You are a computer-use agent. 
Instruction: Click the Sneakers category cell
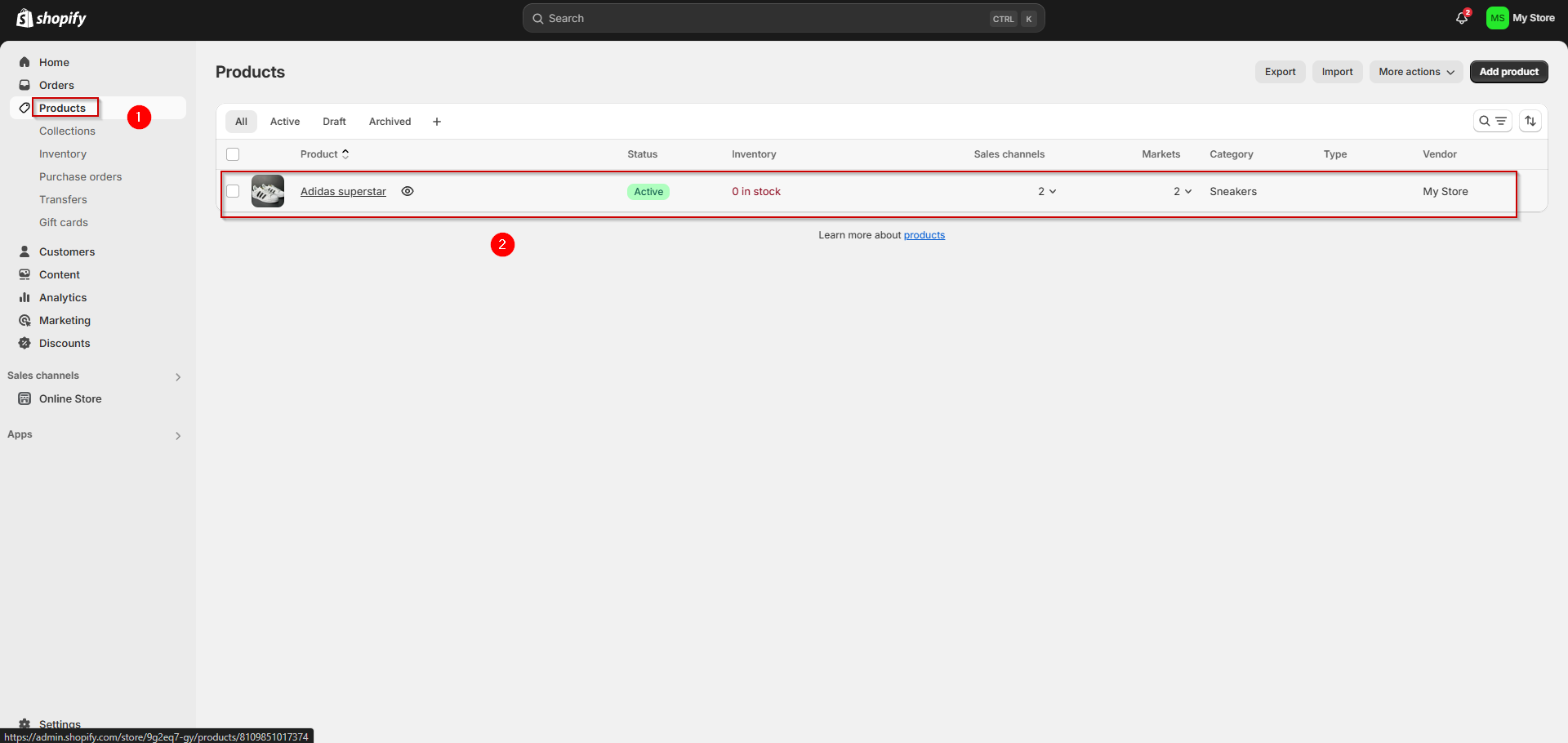[1233, 191]
